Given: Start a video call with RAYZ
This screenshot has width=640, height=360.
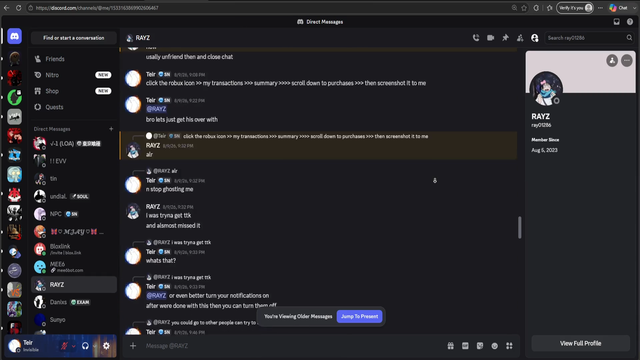Looking at the screenshot, I should pyautogui.click(x=491, y=38).
